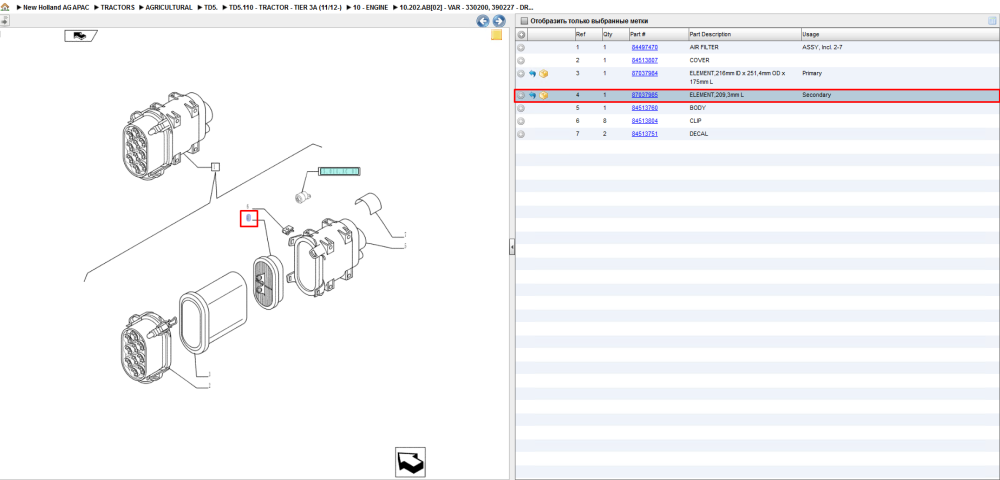Add DECAL row with its plus icon
The width and height of the screenshot is (1000, 480).
coord(521,135)
